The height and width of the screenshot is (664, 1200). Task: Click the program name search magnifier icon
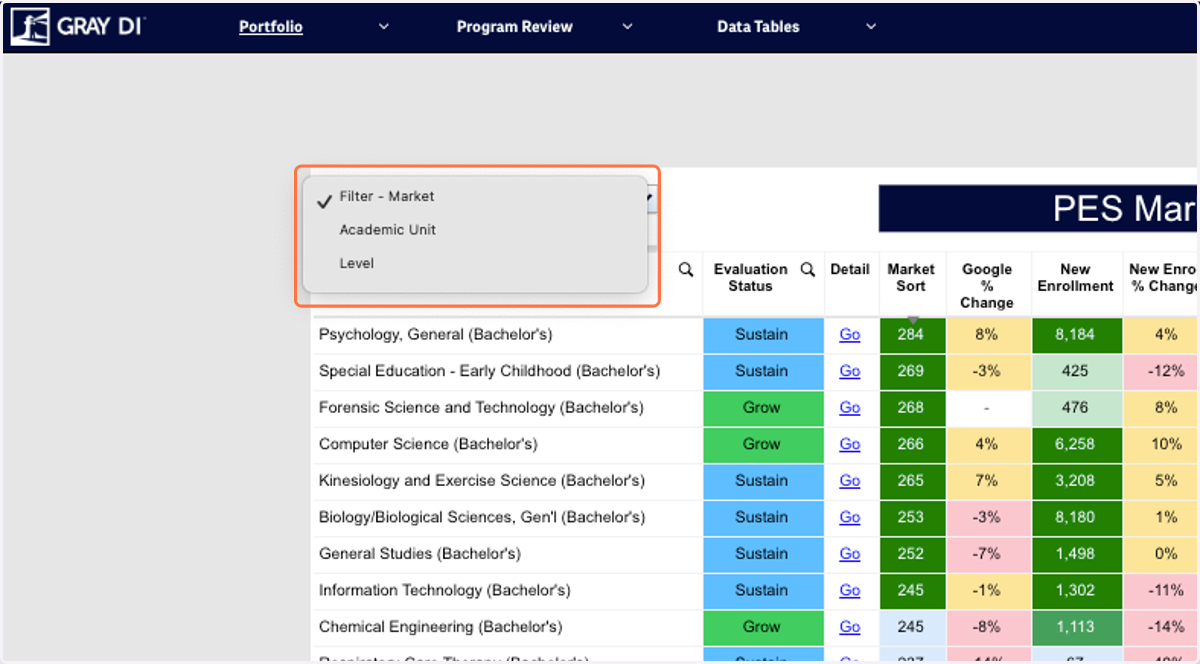[686, 270]
